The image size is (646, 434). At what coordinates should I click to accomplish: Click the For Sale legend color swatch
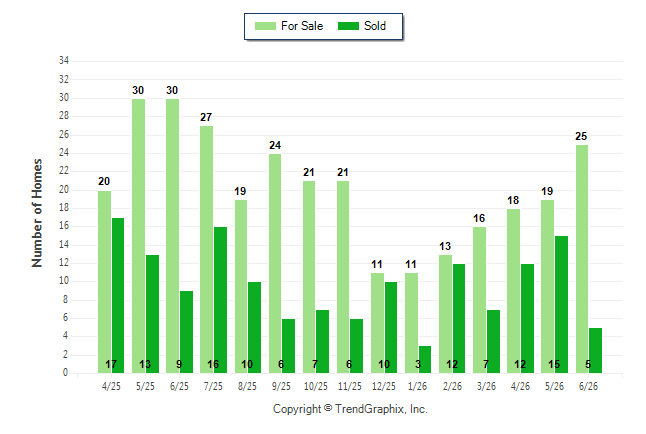click(265, 26)
